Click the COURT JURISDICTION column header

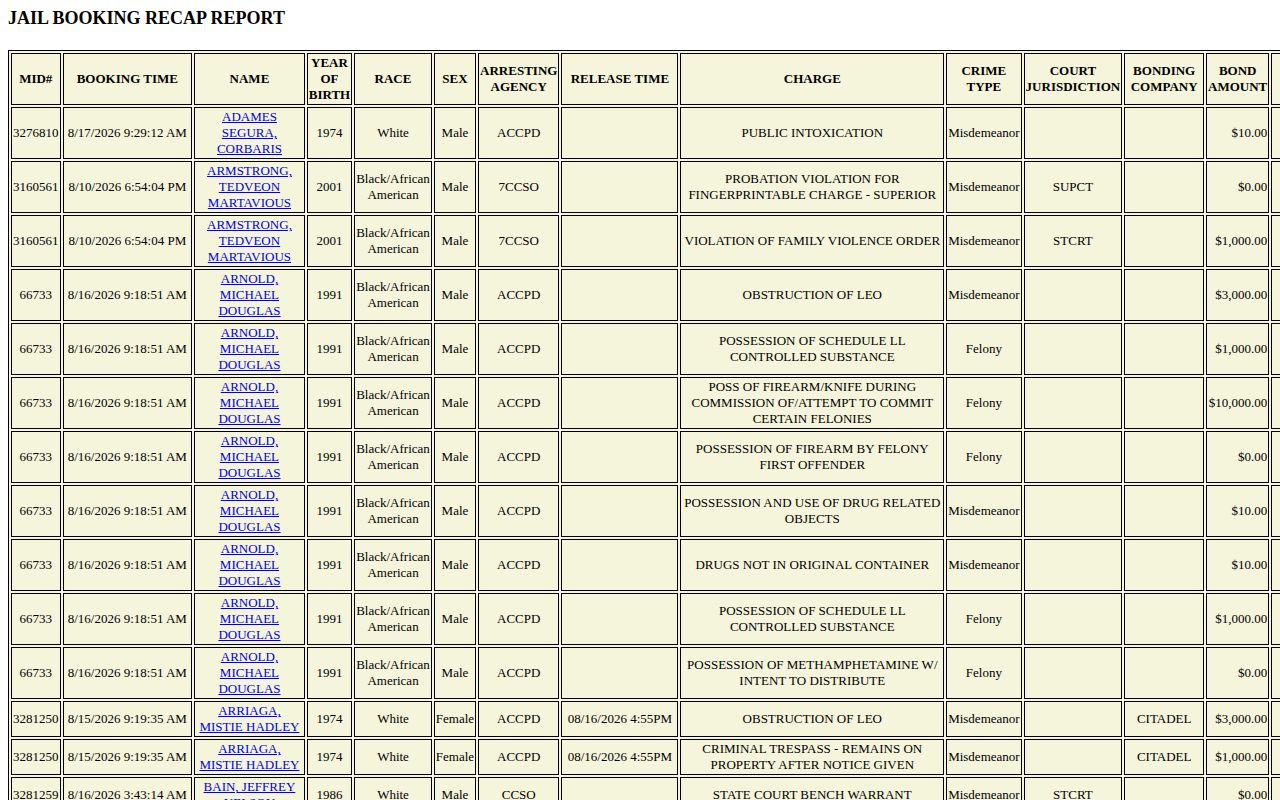coord(1073,79)
